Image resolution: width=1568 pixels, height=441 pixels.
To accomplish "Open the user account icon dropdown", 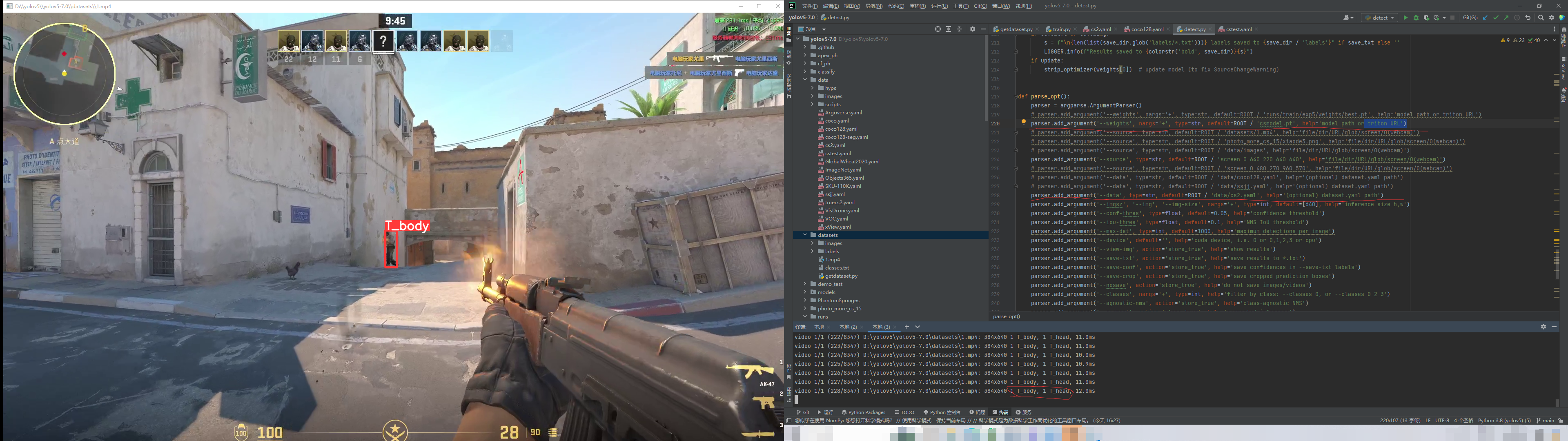I will click(1349, 18).
